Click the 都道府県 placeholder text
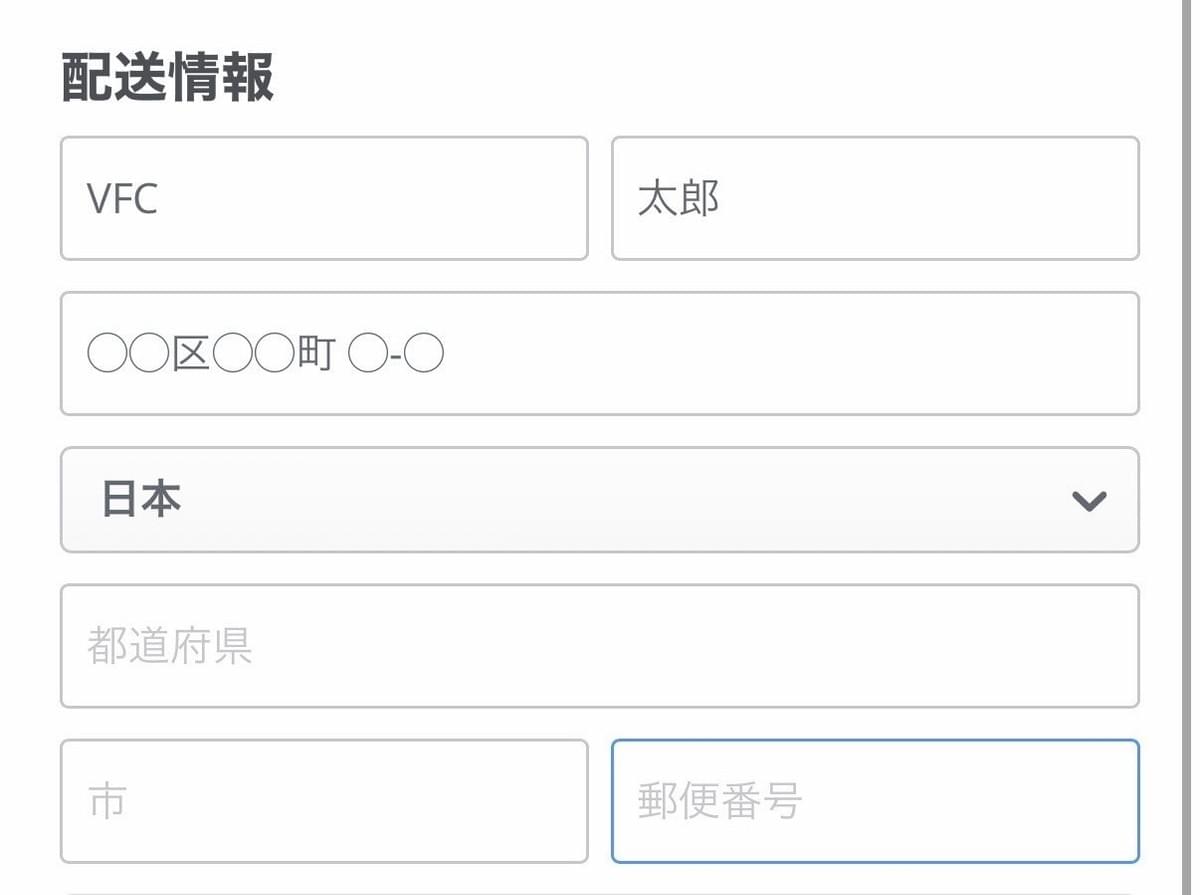 169,646
